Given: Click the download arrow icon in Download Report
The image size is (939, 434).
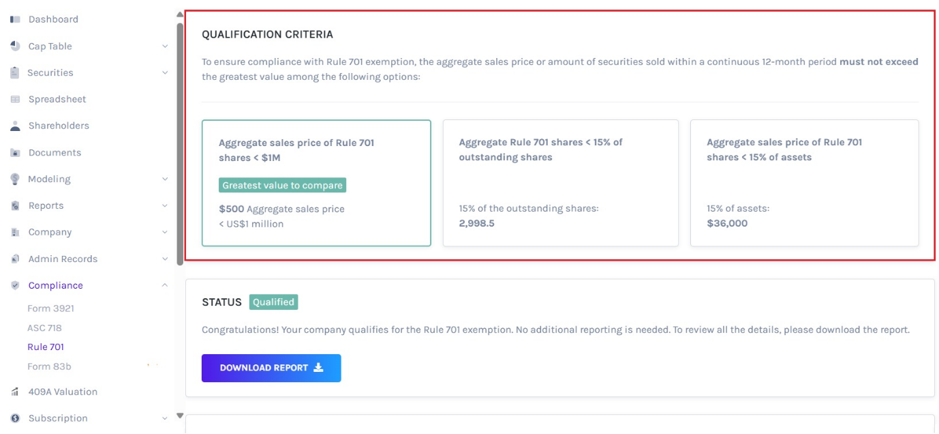Looking at the screenshot, I should pos(319,368).
